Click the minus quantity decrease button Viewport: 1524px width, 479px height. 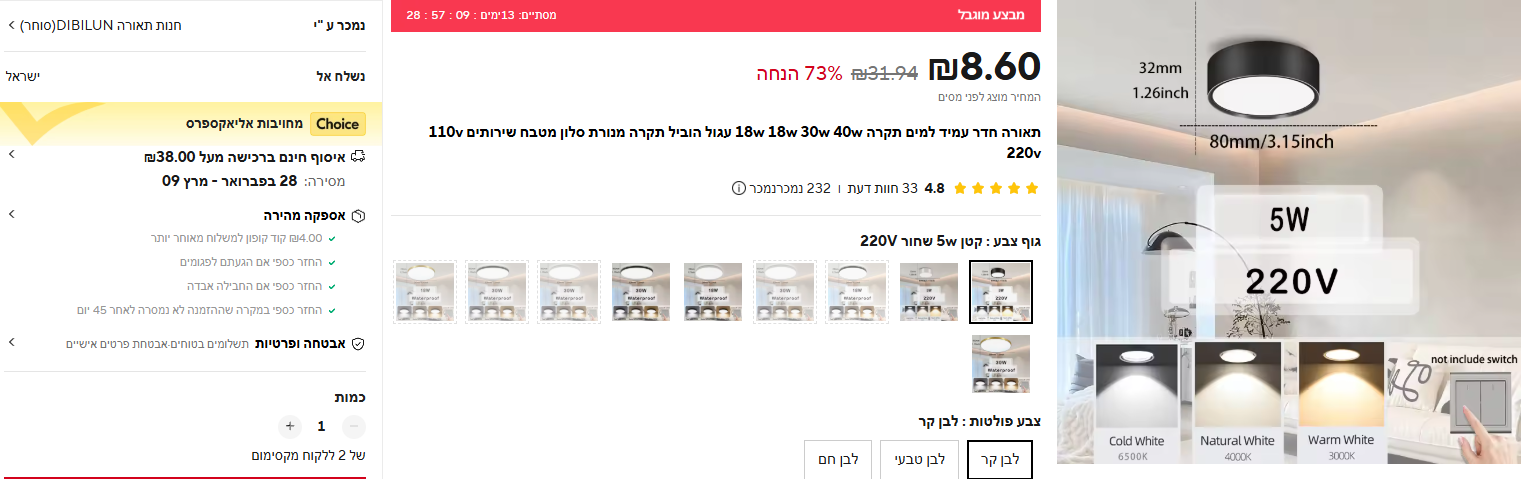[354, 427]
